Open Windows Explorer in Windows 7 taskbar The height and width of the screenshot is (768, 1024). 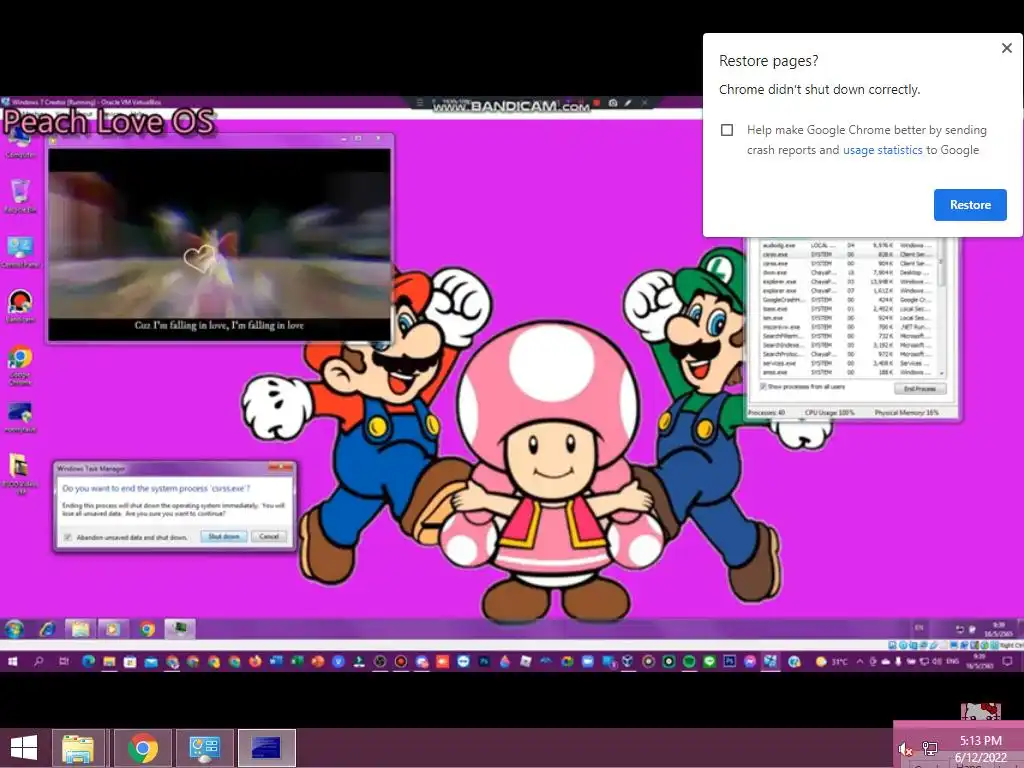tap(80, 629)
